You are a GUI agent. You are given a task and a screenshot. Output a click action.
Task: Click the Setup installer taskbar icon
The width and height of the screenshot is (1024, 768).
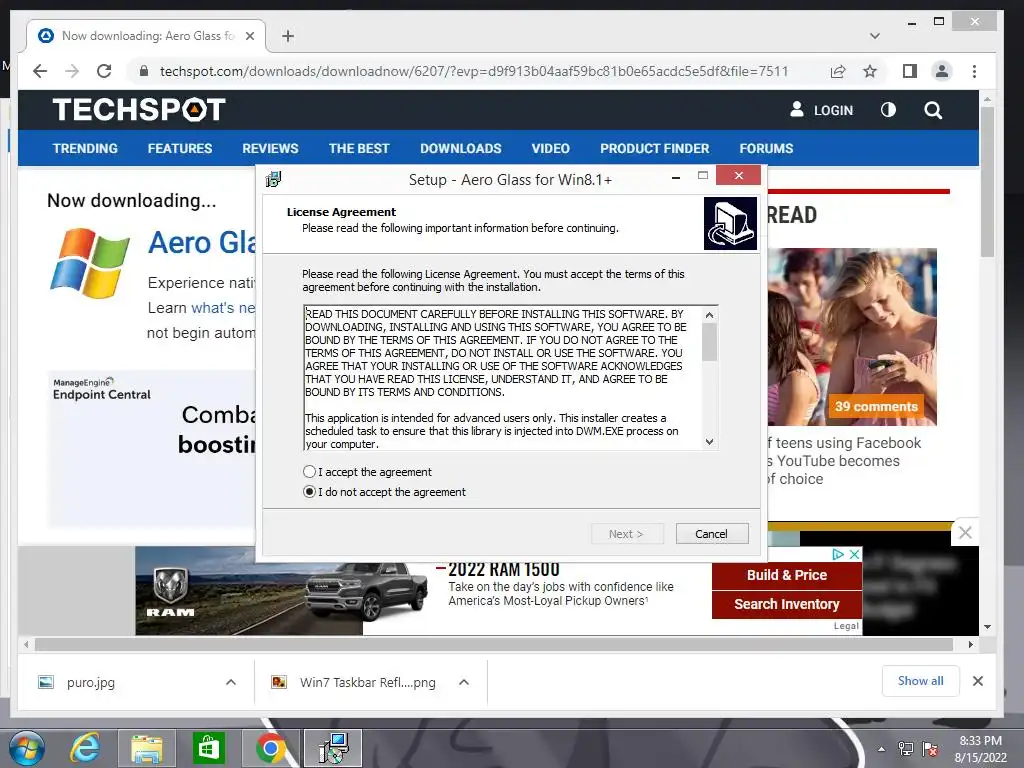click(x=334, y=748)
